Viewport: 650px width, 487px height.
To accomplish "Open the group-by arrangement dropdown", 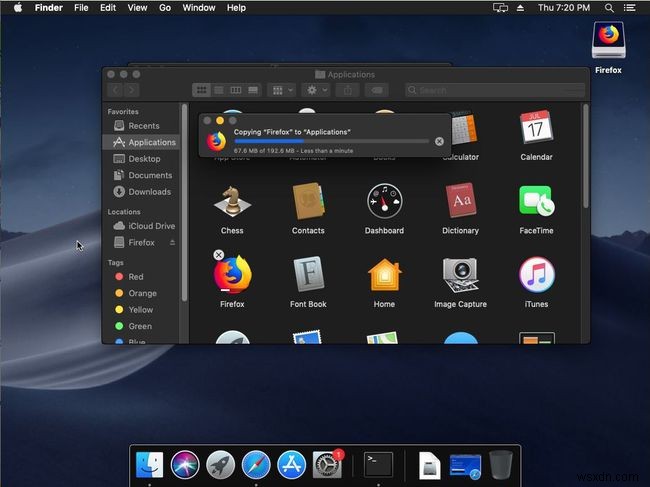I will (x=282, y=90).
